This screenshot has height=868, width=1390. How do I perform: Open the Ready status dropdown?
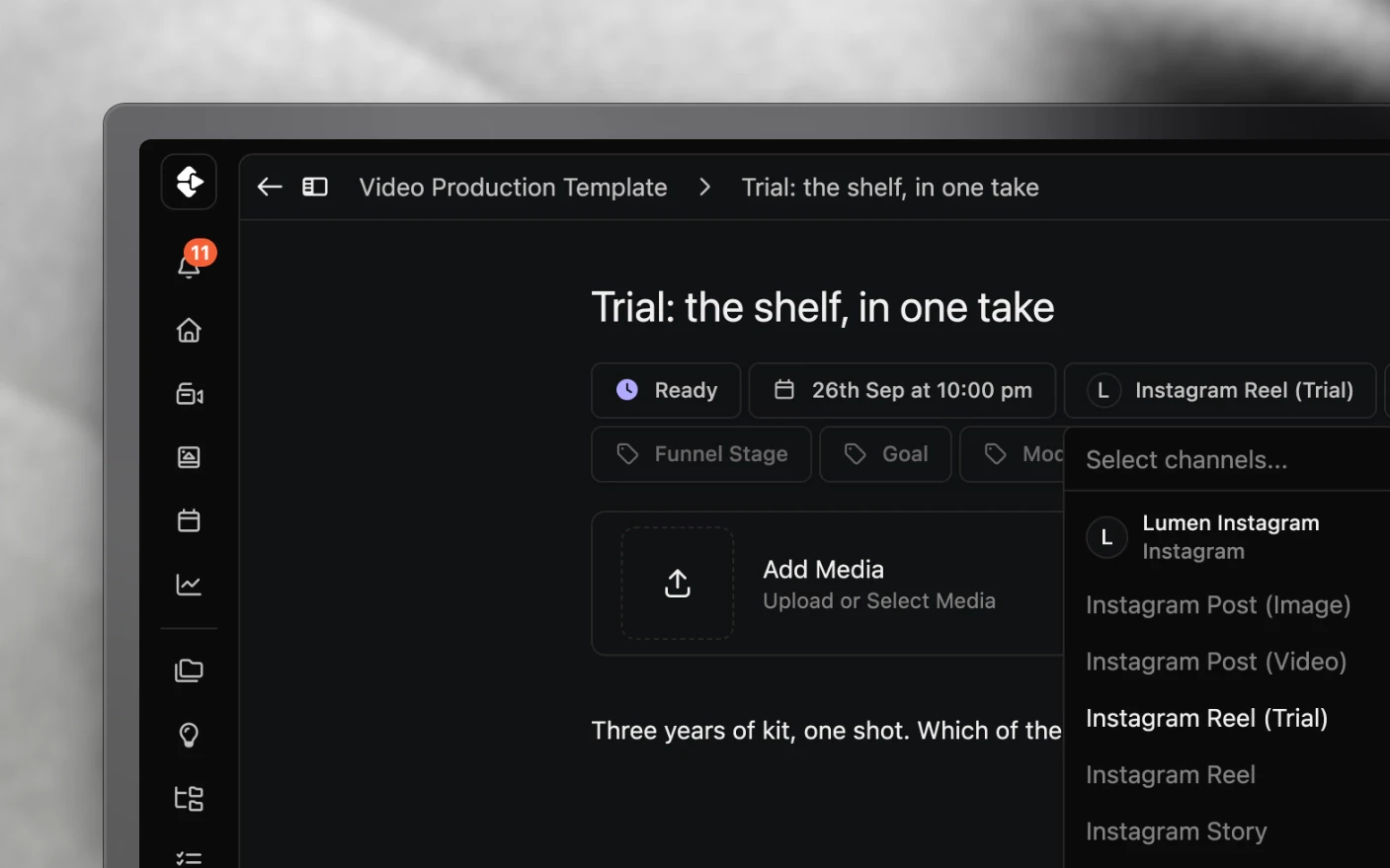(x=666, y=390)
